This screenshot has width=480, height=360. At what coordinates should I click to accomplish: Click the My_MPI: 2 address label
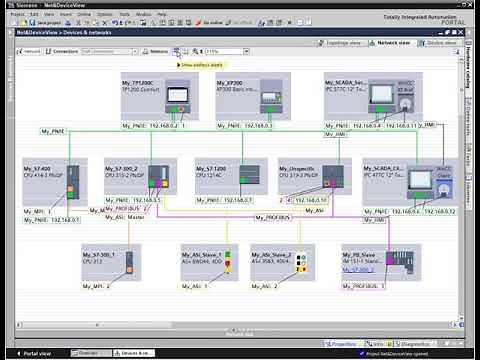pyautogui.click(x=96, y=286)
